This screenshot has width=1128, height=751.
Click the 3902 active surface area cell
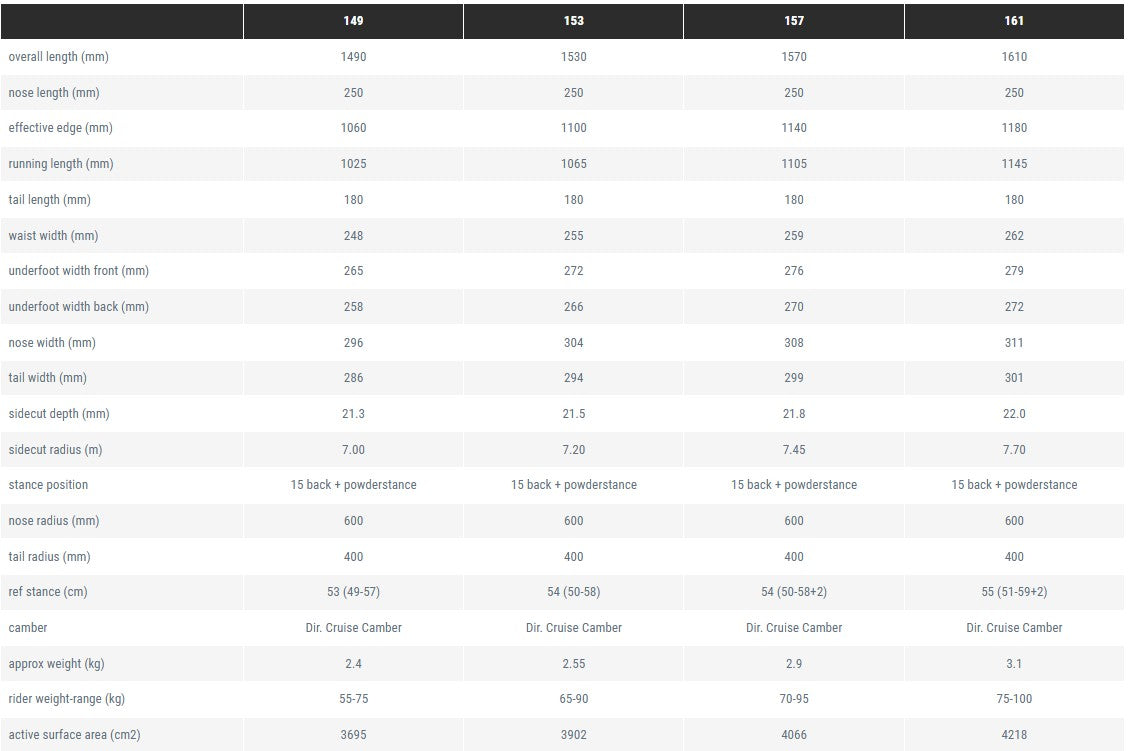click(573, 735)
